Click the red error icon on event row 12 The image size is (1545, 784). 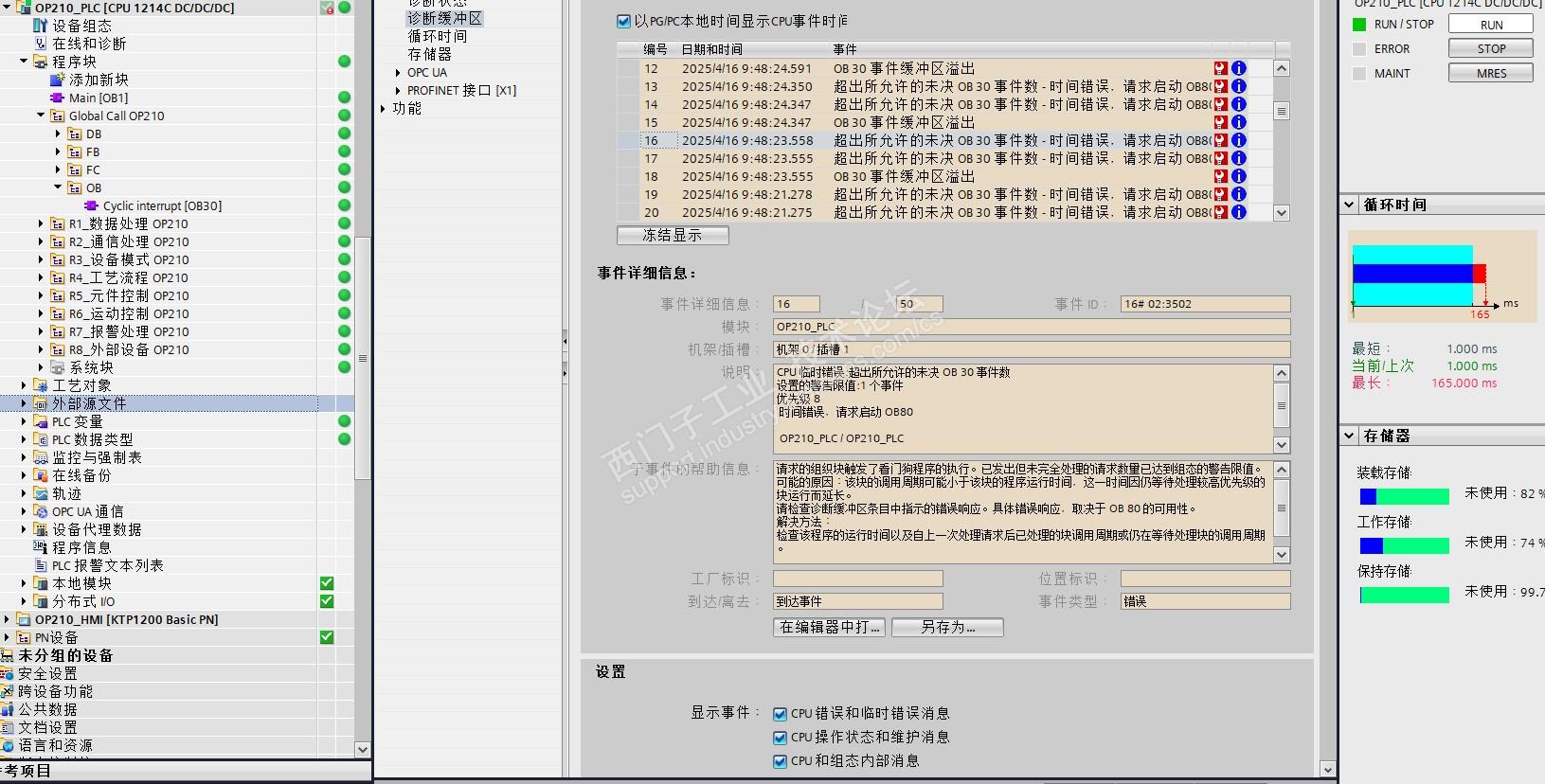point(1221,68)
